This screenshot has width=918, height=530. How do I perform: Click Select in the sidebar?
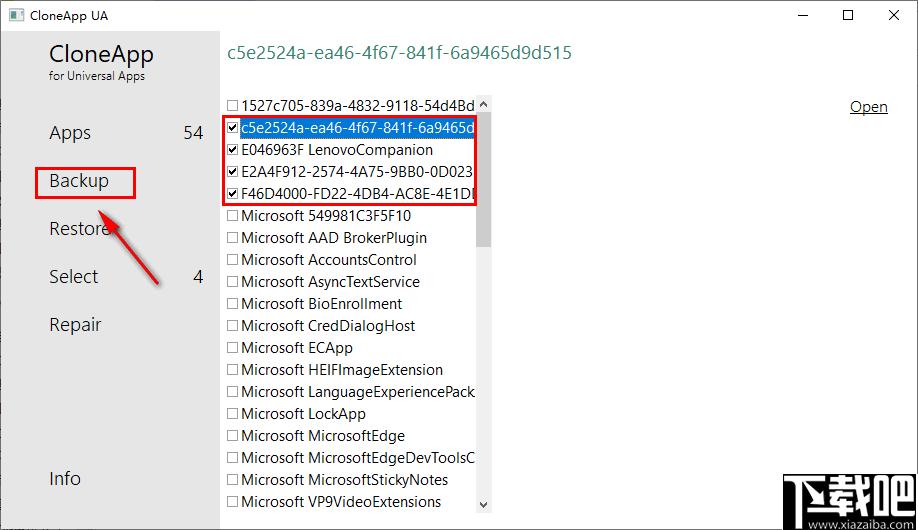pyautogui.click(x=74, y=276)
